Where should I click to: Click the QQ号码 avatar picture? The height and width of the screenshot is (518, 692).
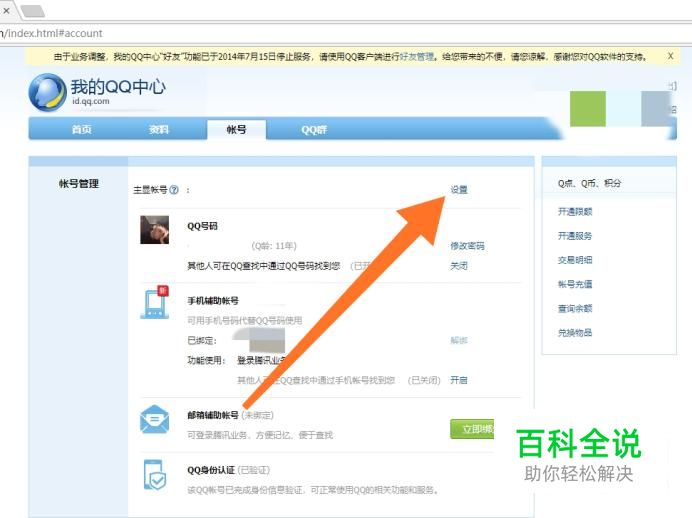click(x=154, y=229)
